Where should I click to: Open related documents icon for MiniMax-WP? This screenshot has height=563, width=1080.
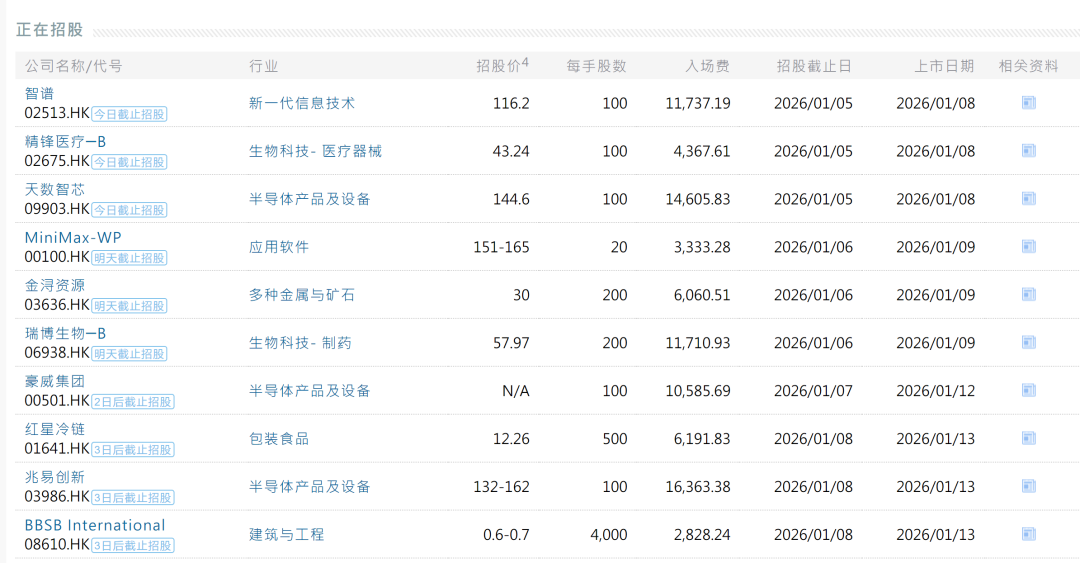pyautogui.click(x=1028, y=246)
